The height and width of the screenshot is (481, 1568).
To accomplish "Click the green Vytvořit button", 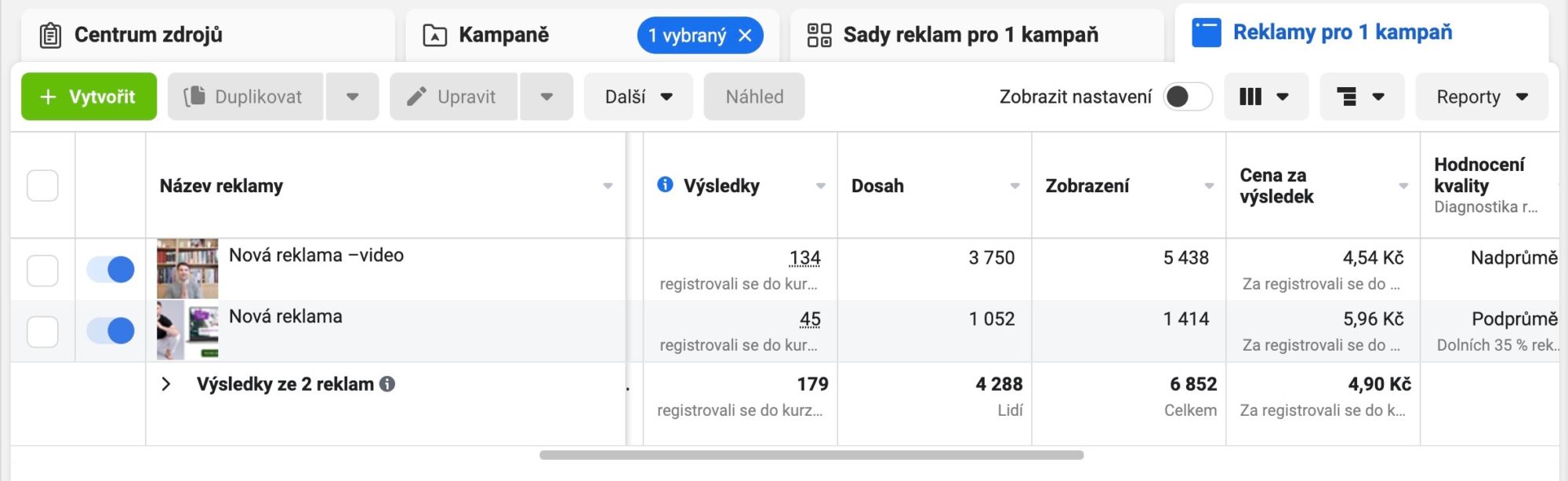I will pyautogui.click(x=89, y=97).
